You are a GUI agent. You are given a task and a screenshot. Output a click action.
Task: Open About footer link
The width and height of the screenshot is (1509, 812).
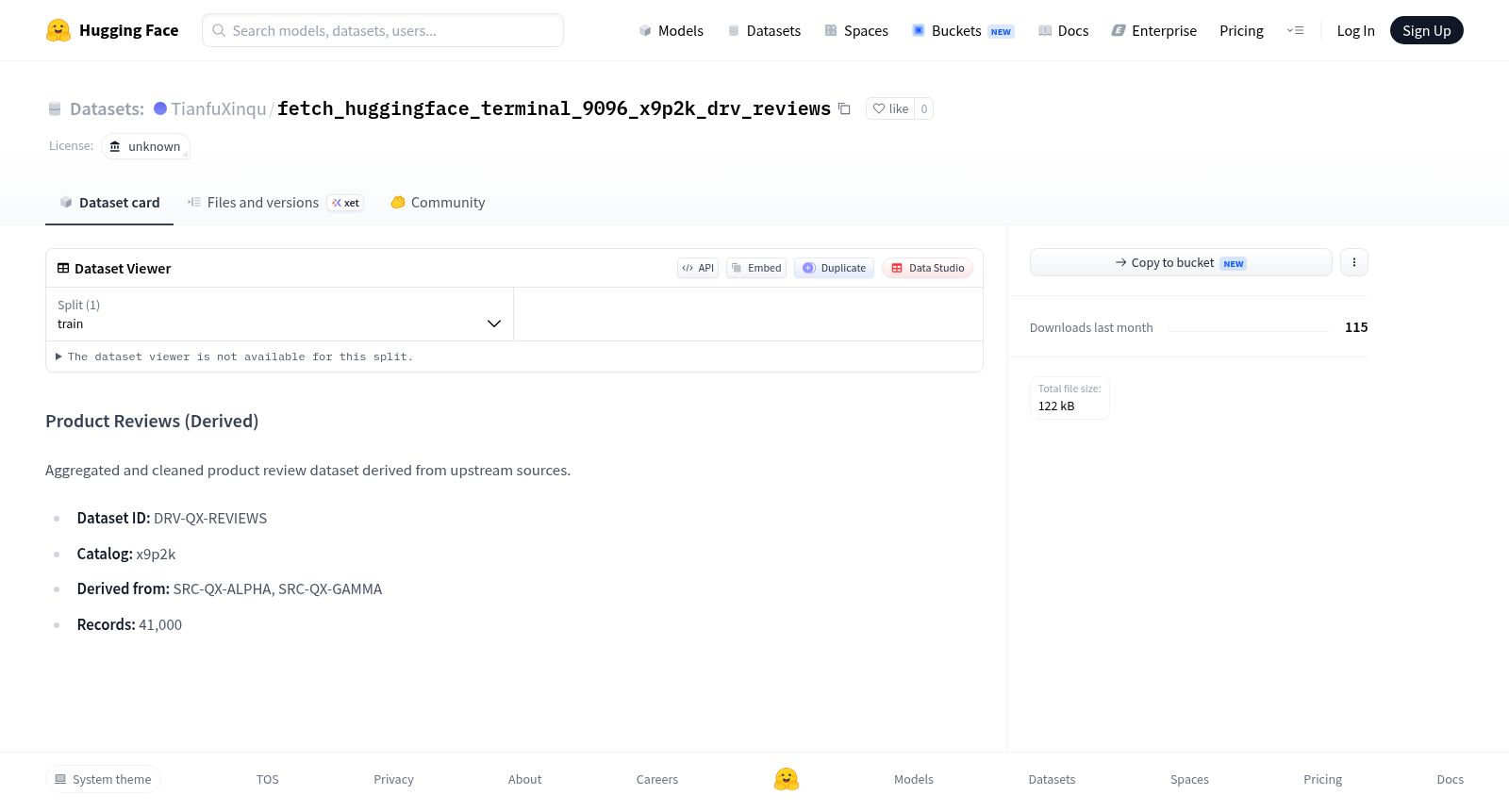(x=524, y=779)
